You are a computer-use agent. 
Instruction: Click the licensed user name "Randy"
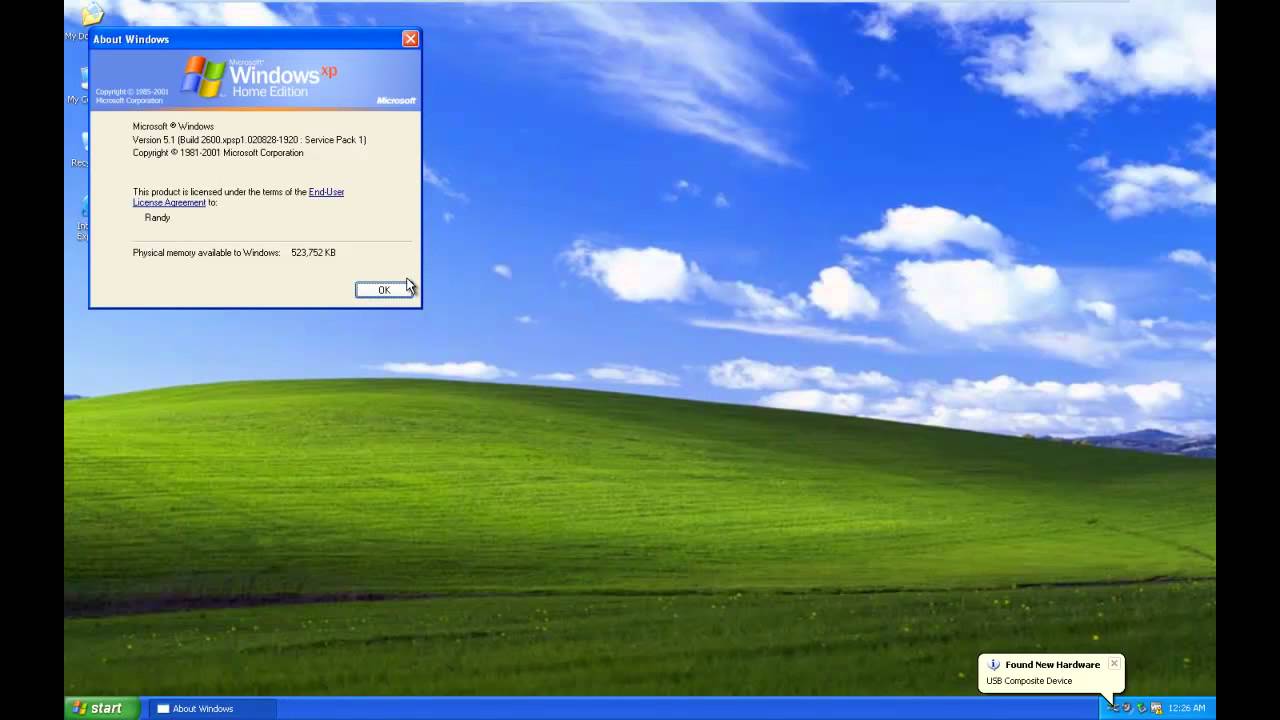tap(157, 217)
